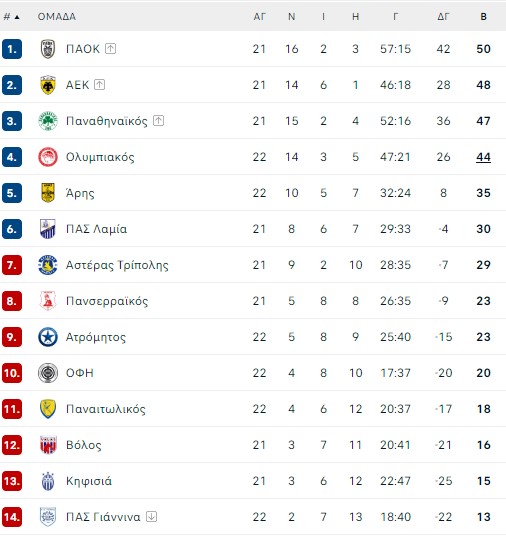Sort by the ΔΓ goal difference header
This screenshot has width=506, height=542.
click(443, 17)
